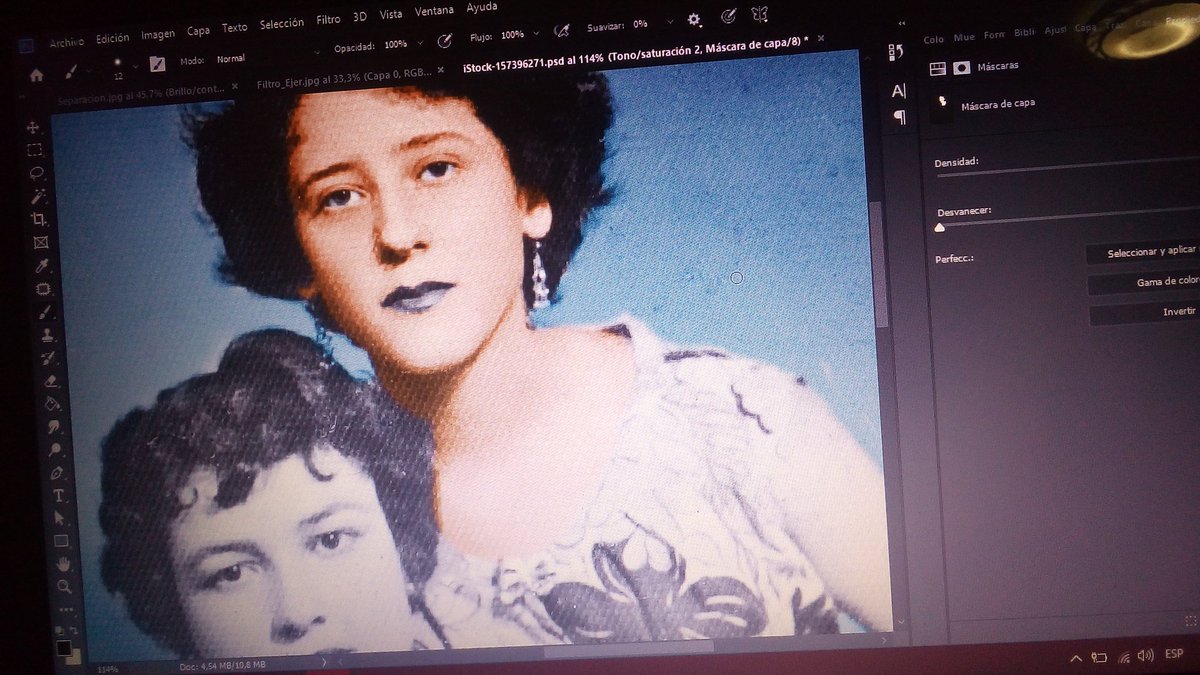
Task: Select the Hand tool
Action: click(64, 565)
